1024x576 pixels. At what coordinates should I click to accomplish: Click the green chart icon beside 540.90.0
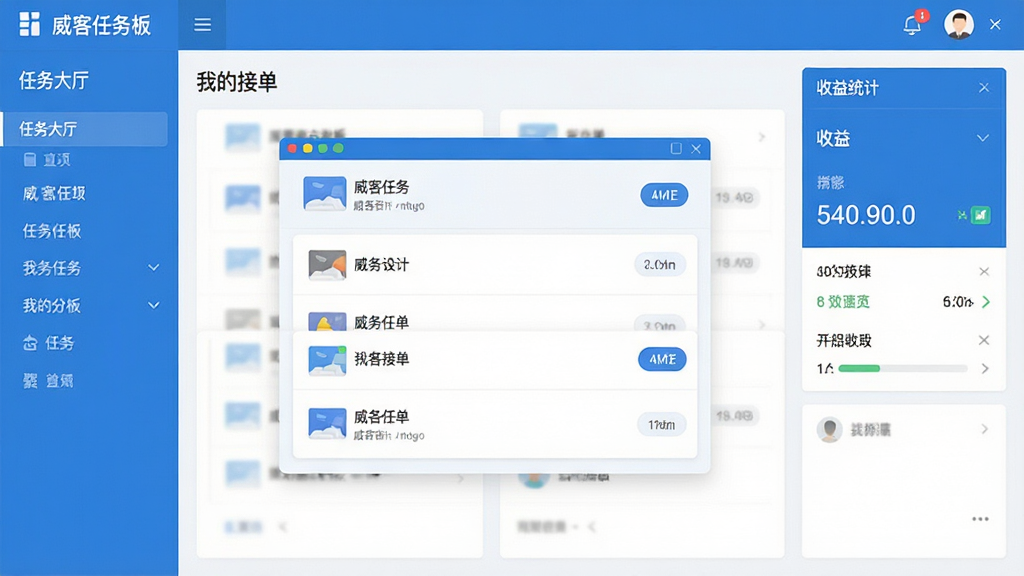[980, 215]
